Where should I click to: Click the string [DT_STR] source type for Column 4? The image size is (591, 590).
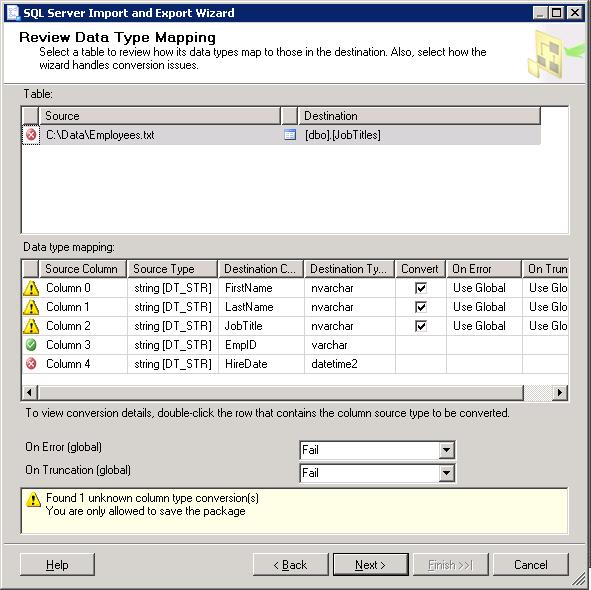click(173, 364)
